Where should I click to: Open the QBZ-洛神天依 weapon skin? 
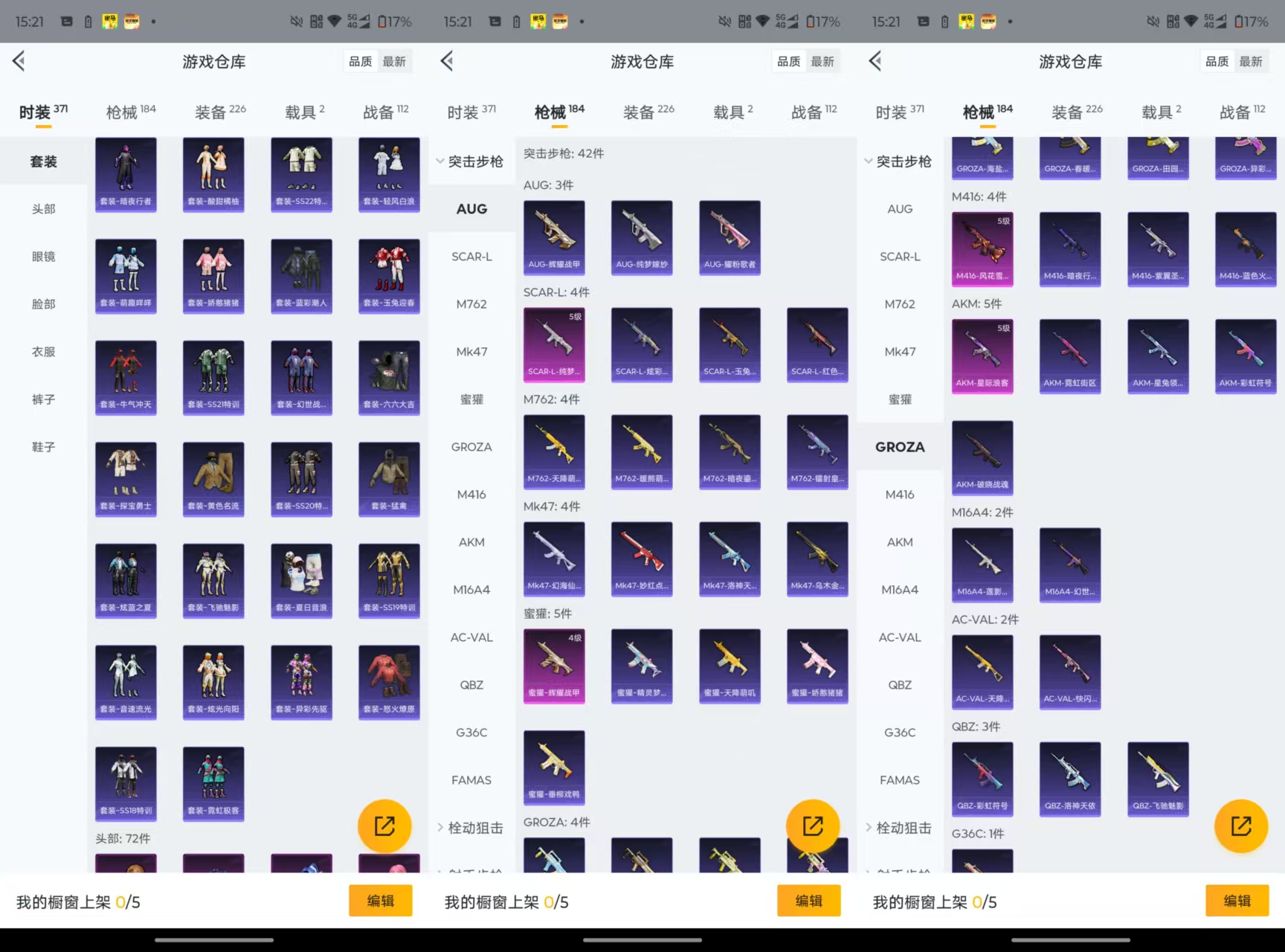tap(1070, 779)
